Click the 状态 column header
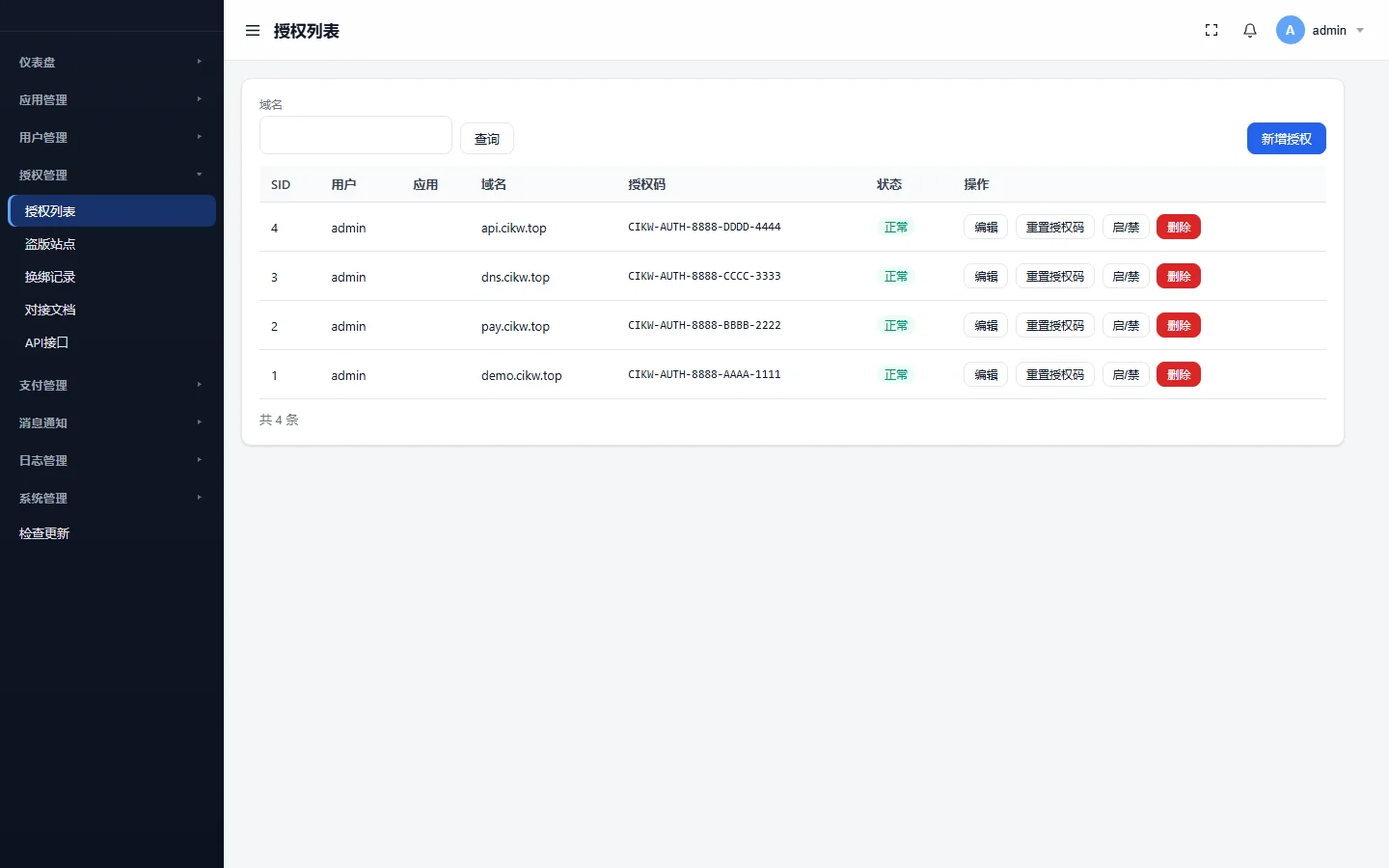The image size is (1389, 868). pos(889,184)
